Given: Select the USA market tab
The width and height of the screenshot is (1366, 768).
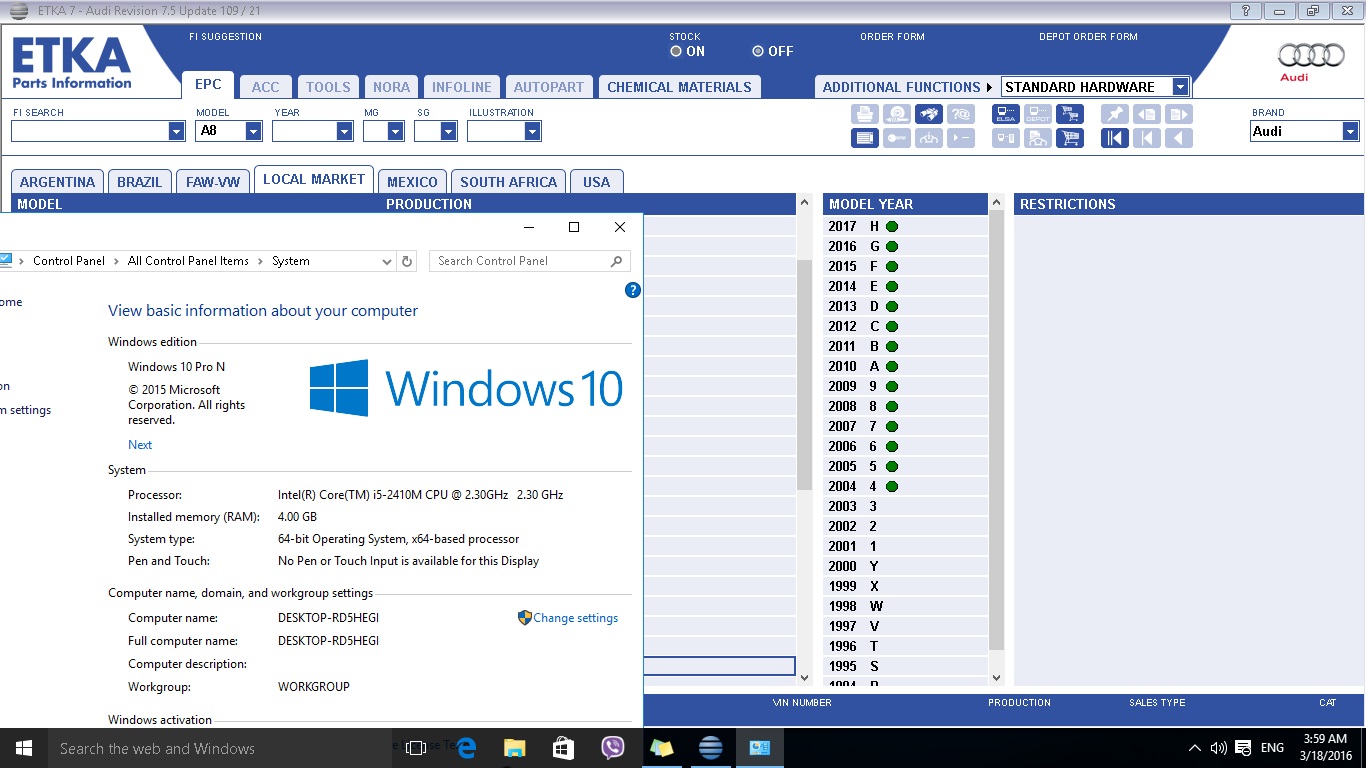Looking at the screenshot, I should pyautogui.click(x=596, y=182).
